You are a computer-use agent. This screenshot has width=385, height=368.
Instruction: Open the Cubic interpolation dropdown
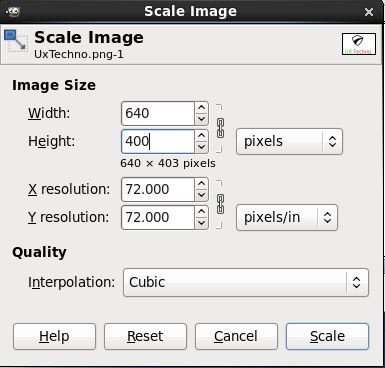pyautogui.click(x=246, y=282)
